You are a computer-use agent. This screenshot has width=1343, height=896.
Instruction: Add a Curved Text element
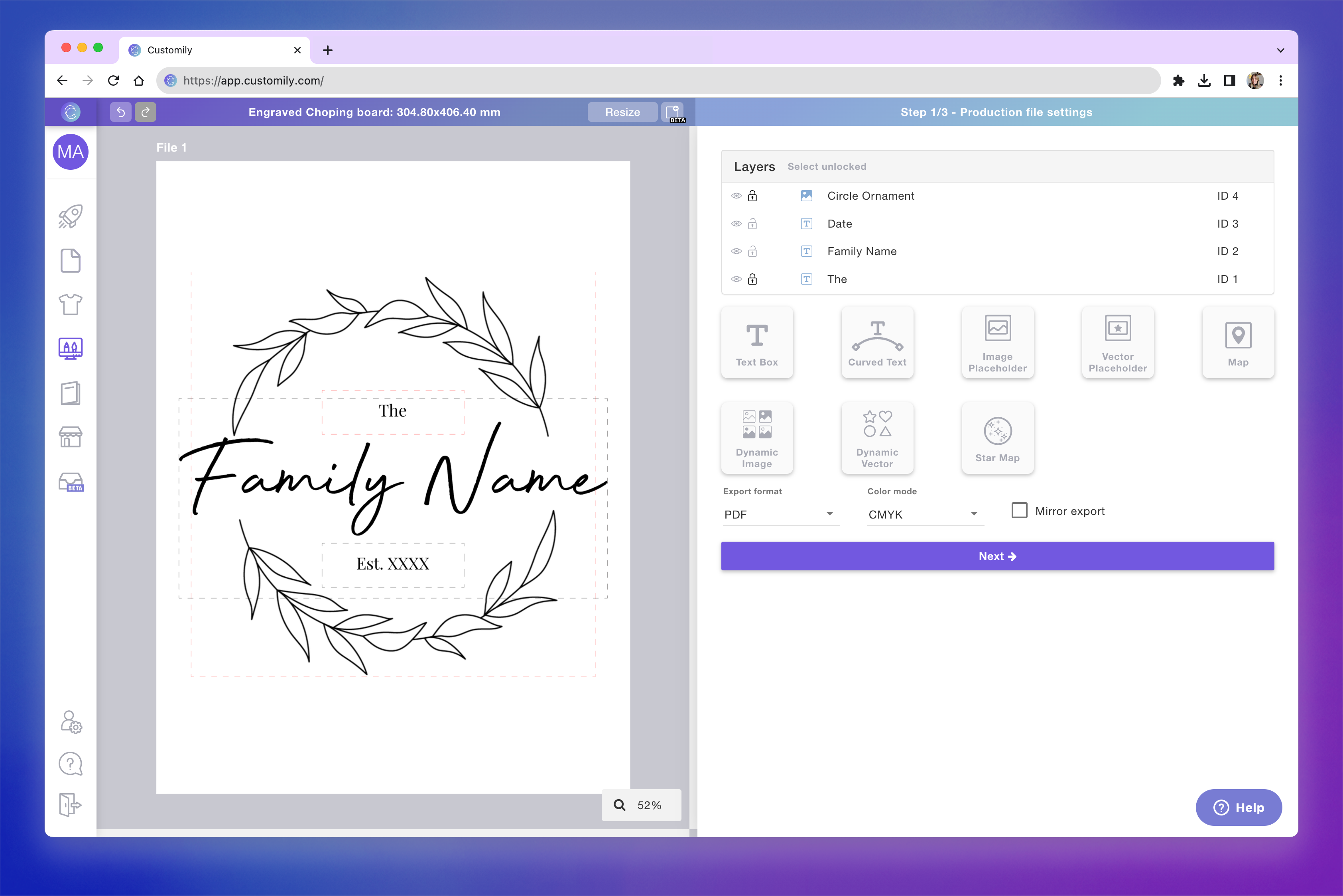click(877, 342)
